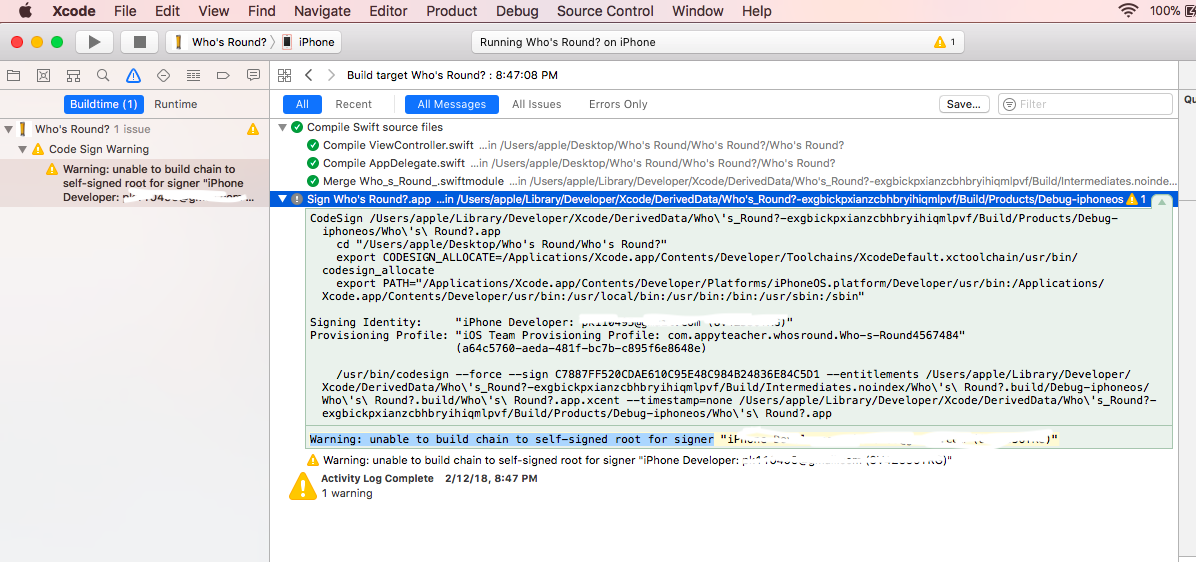Run the app with the Play button
Image resolution: width=1196 pixels, height=562 pixels.
pos(95,42)
